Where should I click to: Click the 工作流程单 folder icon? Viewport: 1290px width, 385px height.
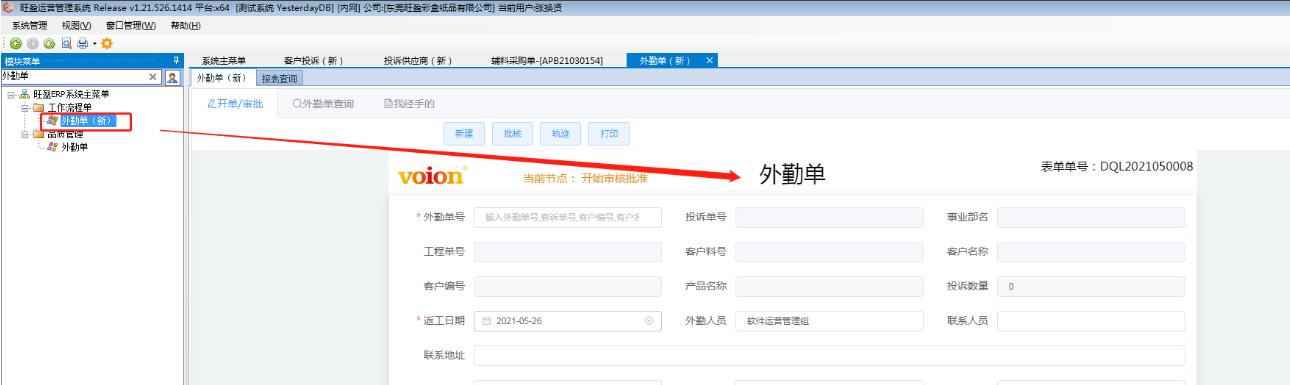(x=38, y=107)
